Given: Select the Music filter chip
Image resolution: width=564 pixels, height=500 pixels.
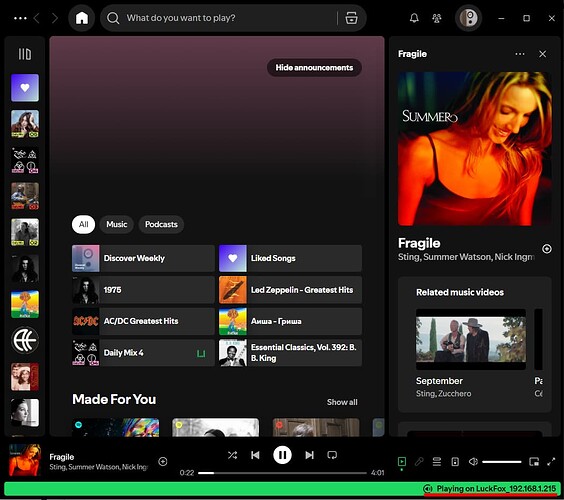Looking at the screenshot, I should click(117, 224).
